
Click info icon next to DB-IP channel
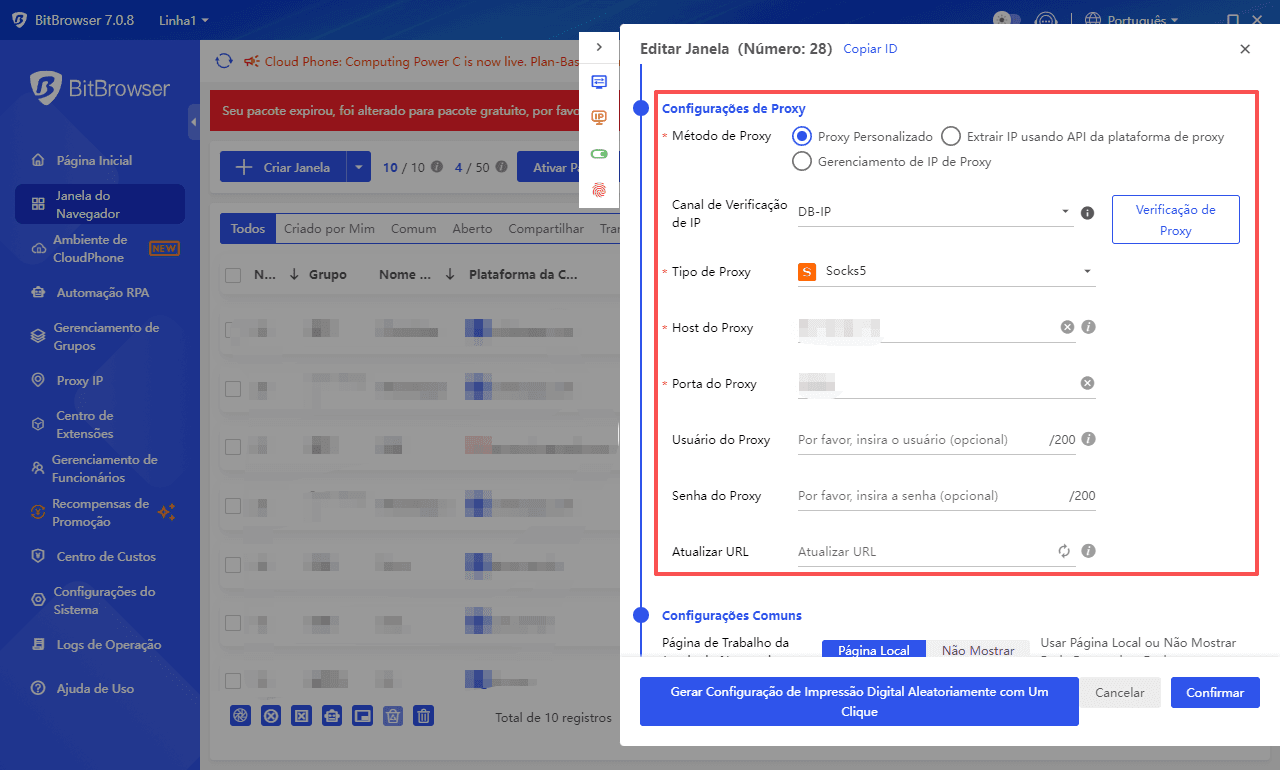1088,213
